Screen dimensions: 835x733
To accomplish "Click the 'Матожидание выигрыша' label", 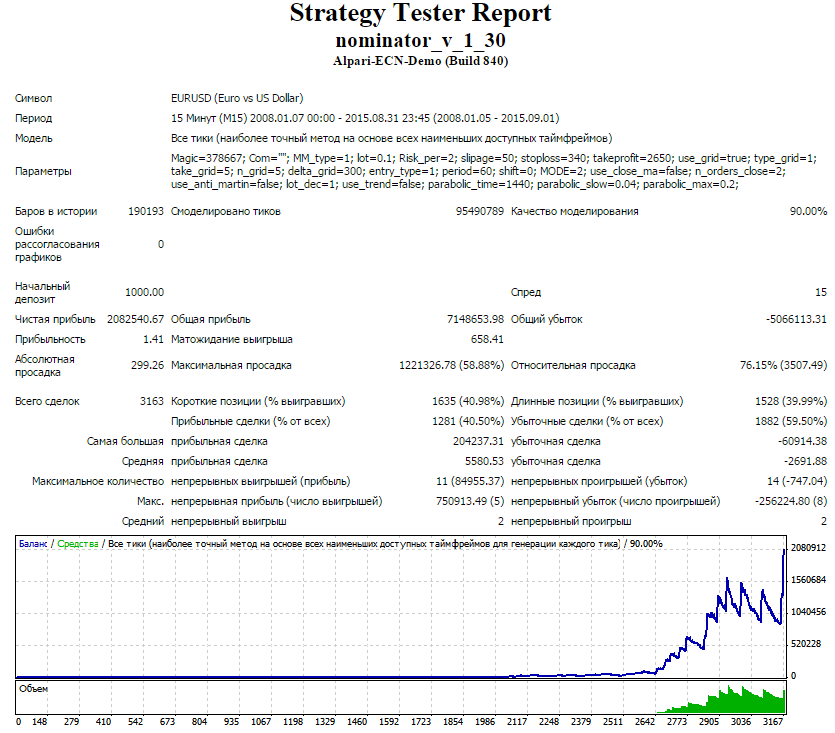I will tap(232, 340).
